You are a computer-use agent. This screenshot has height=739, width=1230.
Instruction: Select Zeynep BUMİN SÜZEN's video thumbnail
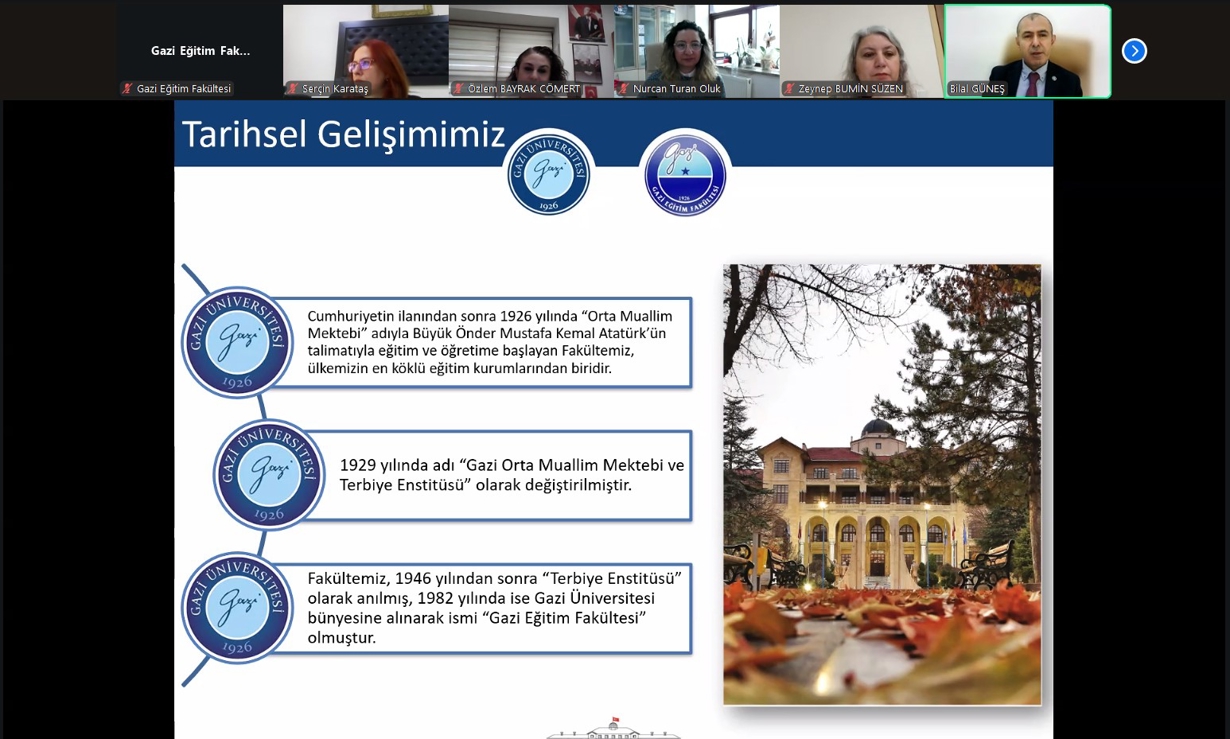861,45
